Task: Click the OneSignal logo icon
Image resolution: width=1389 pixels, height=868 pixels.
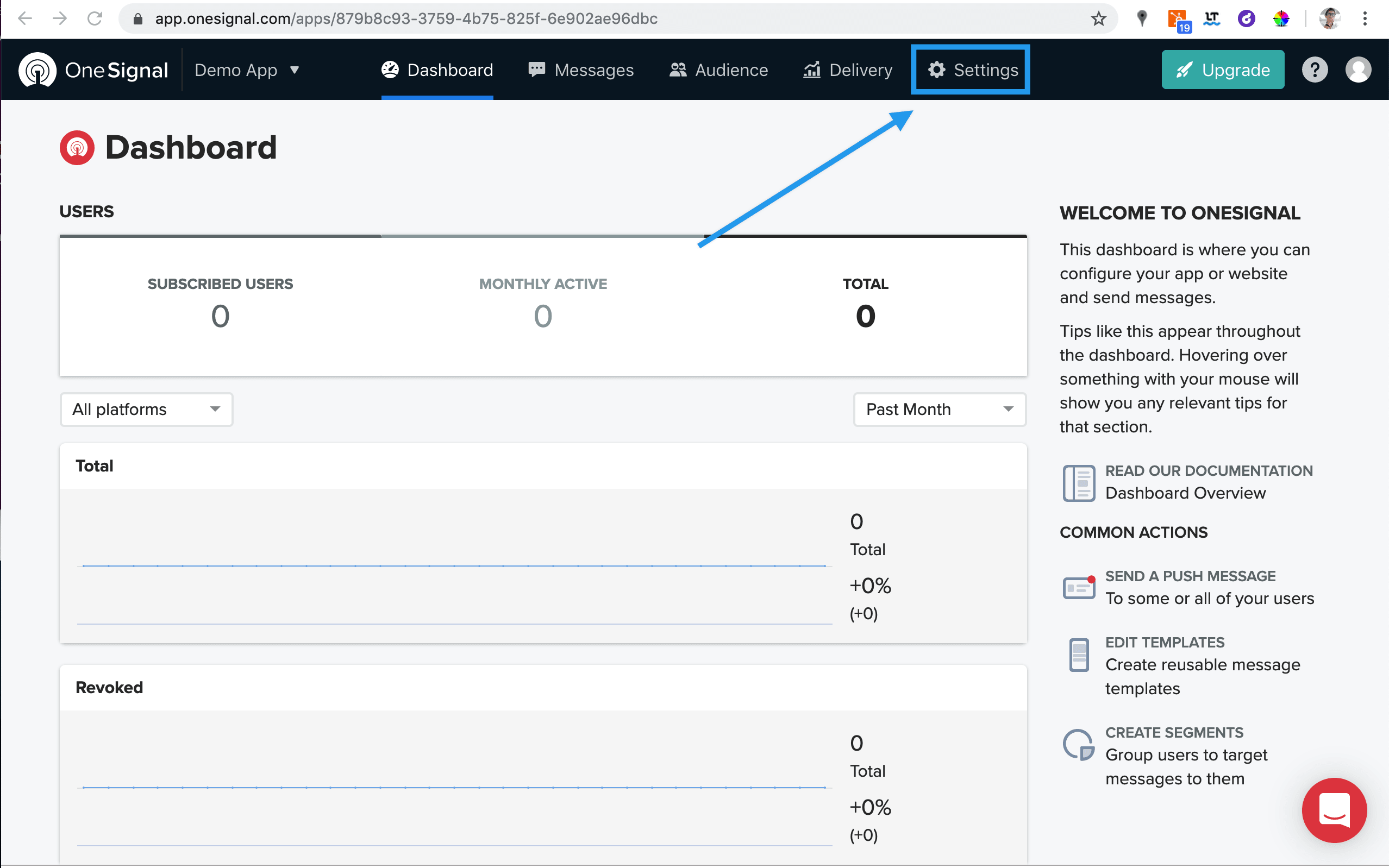Action: click(x=37, y=70)
